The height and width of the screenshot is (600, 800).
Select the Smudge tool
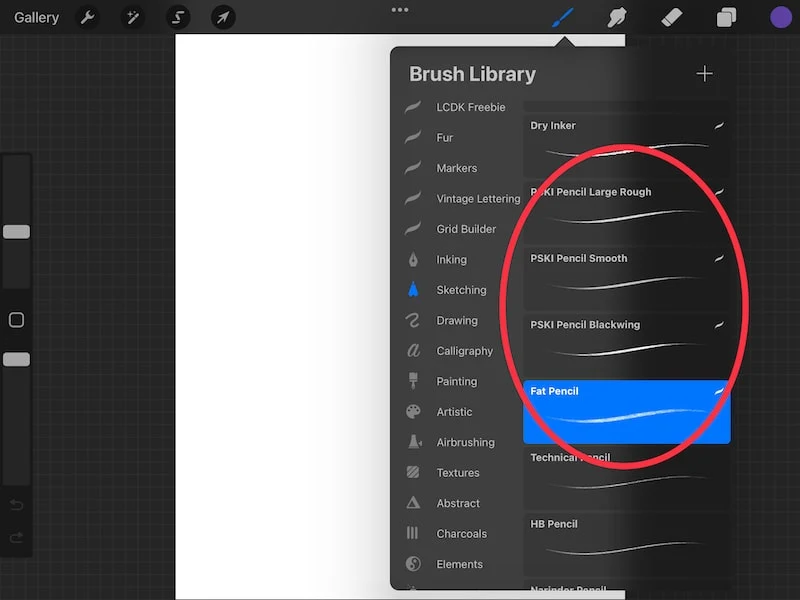coord(617,17)
